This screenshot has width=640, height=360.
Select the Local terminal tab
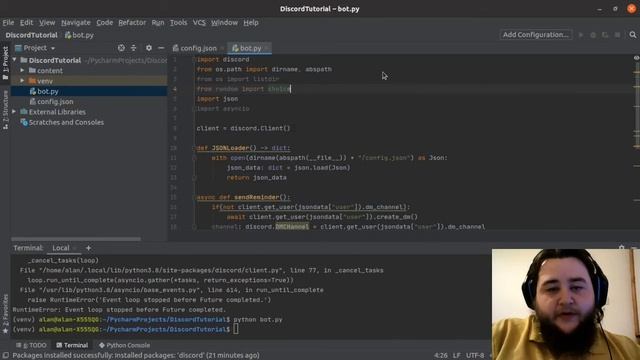click(x=61, y=248)
